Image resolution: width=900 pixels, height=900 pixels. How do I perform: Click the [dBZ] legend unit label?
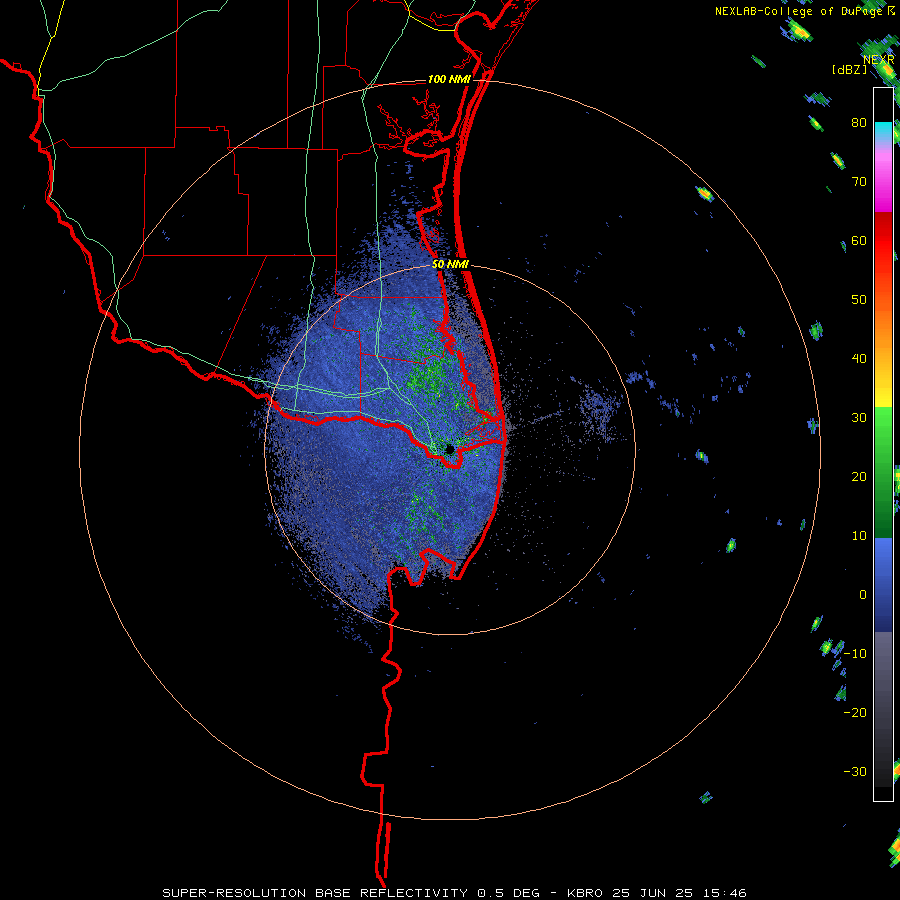(849, 69)
